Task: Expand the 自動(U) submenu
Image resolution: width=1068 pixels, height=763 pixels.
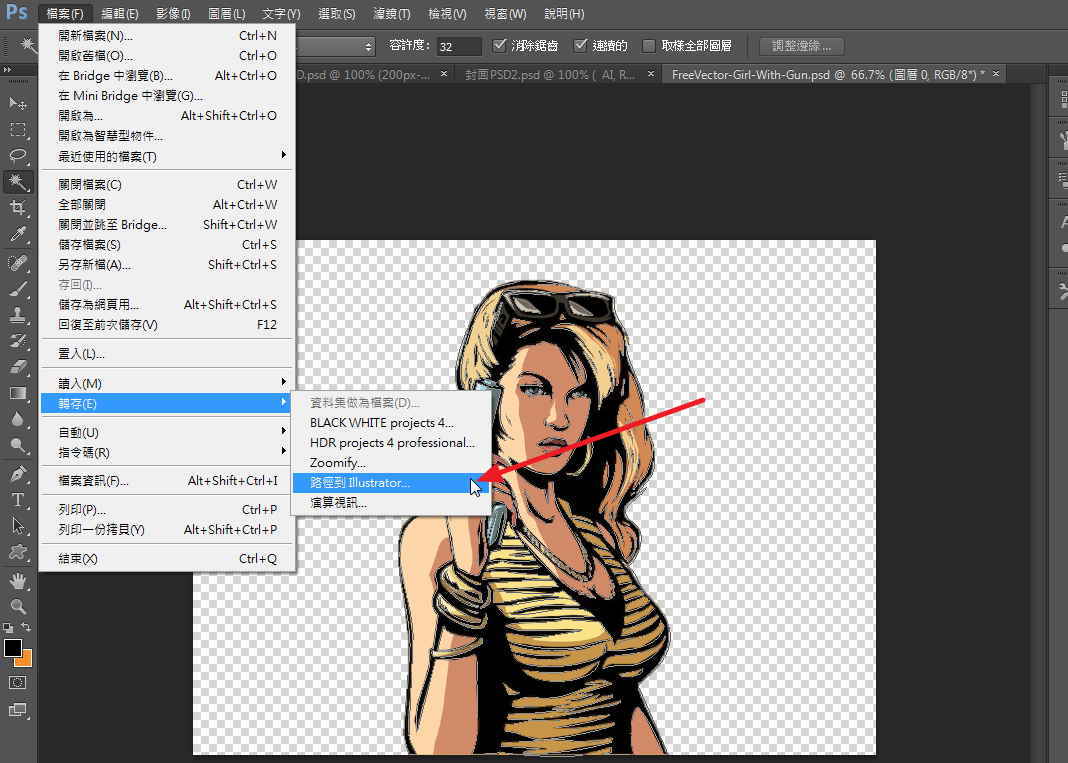Action: coord(167,433)
